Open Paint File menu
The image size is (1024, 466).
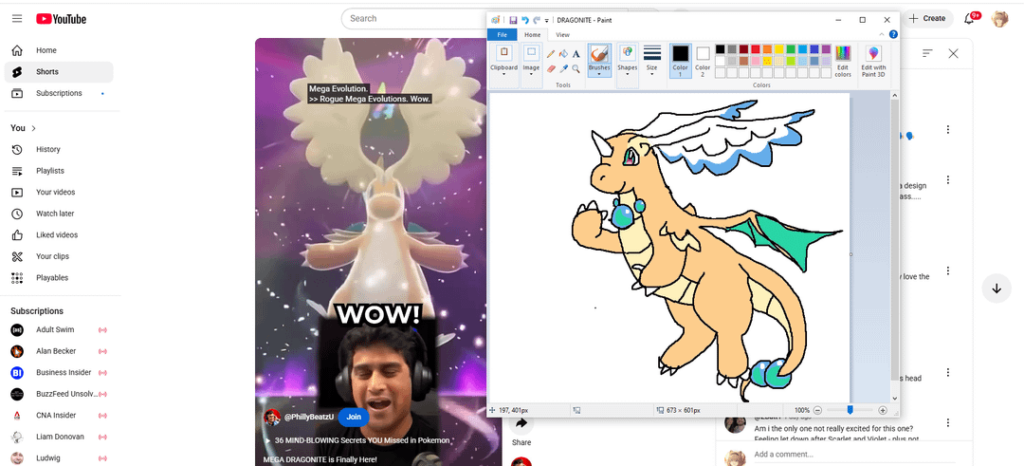[x=502, y=35]
